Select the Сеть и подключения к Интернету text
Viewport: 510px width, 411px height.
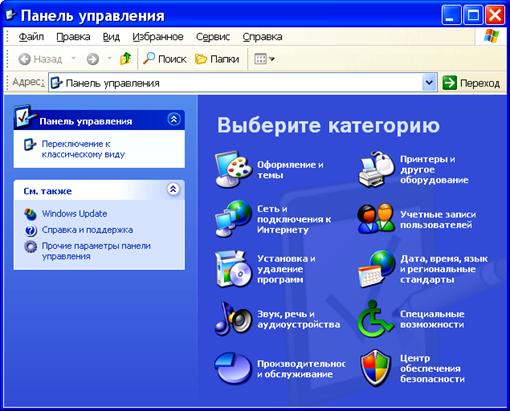(294, 219)
